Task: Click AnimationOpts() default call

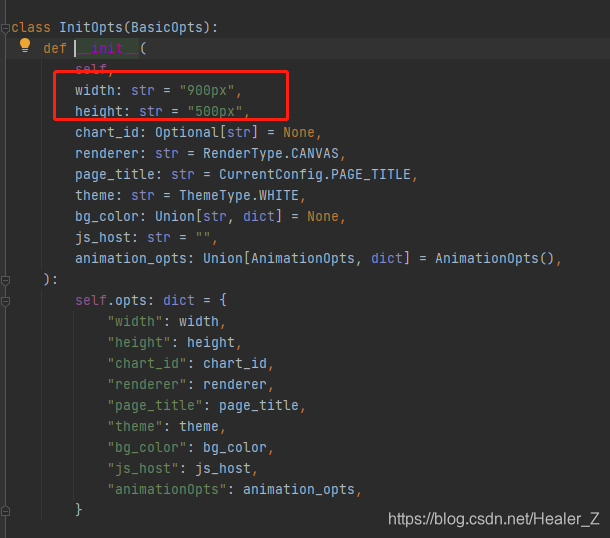Action: pyautogui.click(x=494, y=258)
